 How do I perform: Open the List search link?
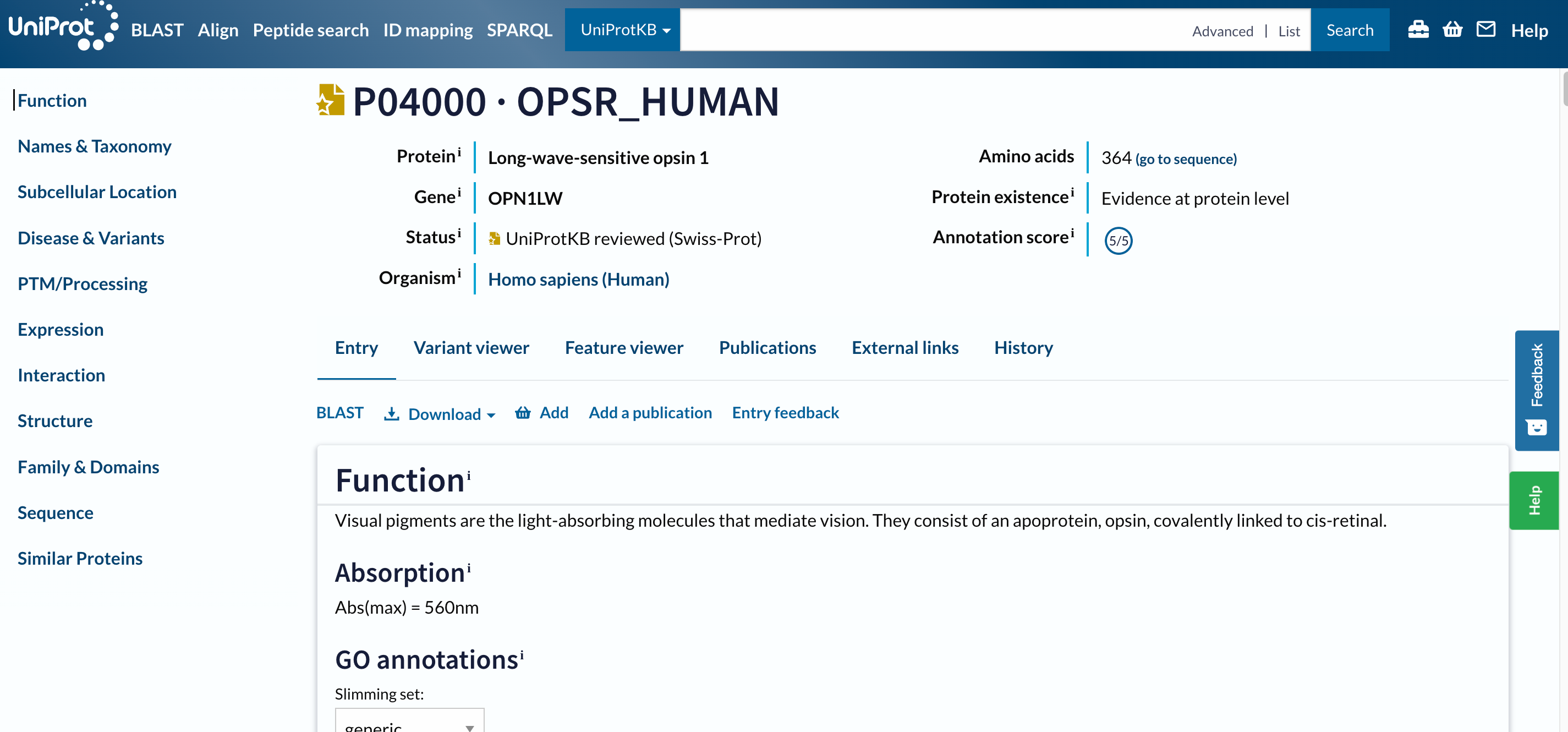[1289, 31]
